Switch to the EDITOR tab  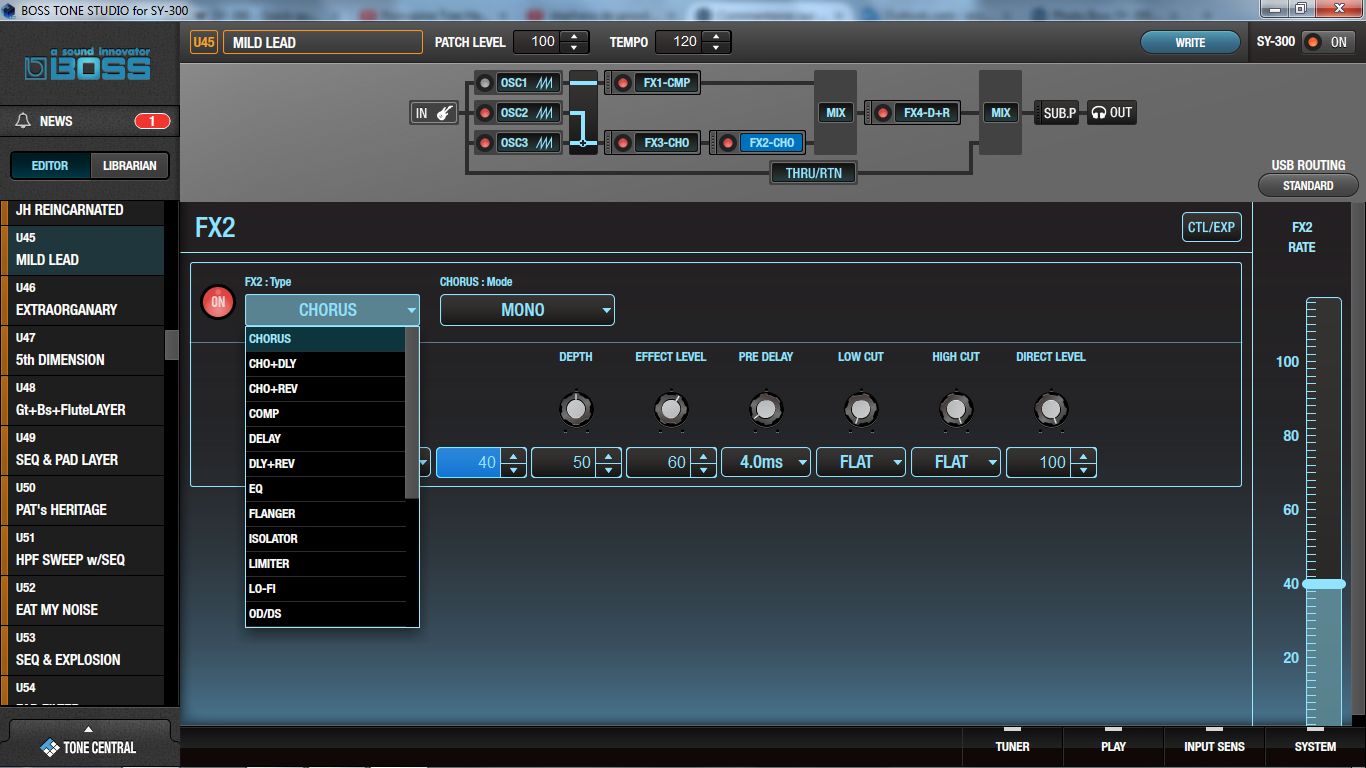[50, 166]
